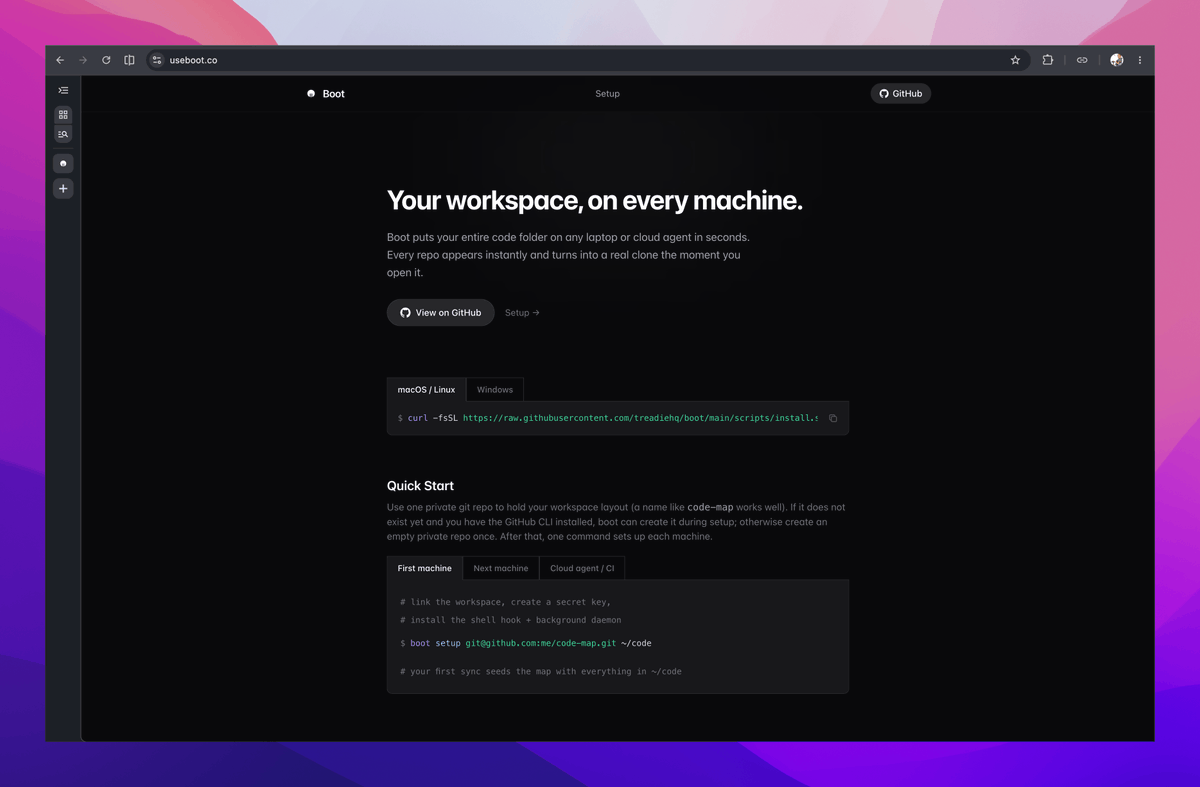Select the First machine tab
The height and width of the screenshot is (787, 1200).
(425, 568)
